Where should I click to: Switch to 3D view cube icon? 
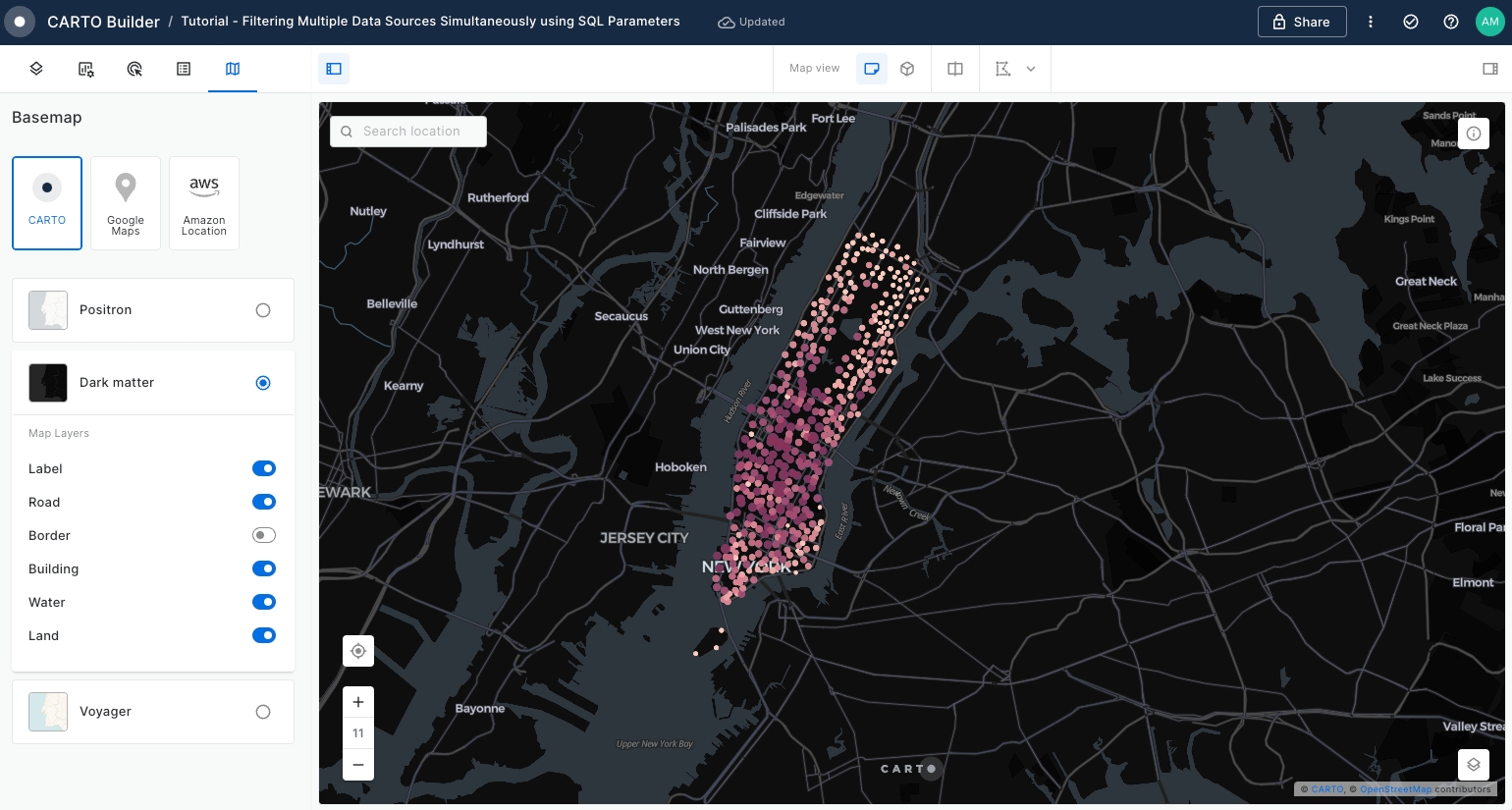(x=908, y=69)
